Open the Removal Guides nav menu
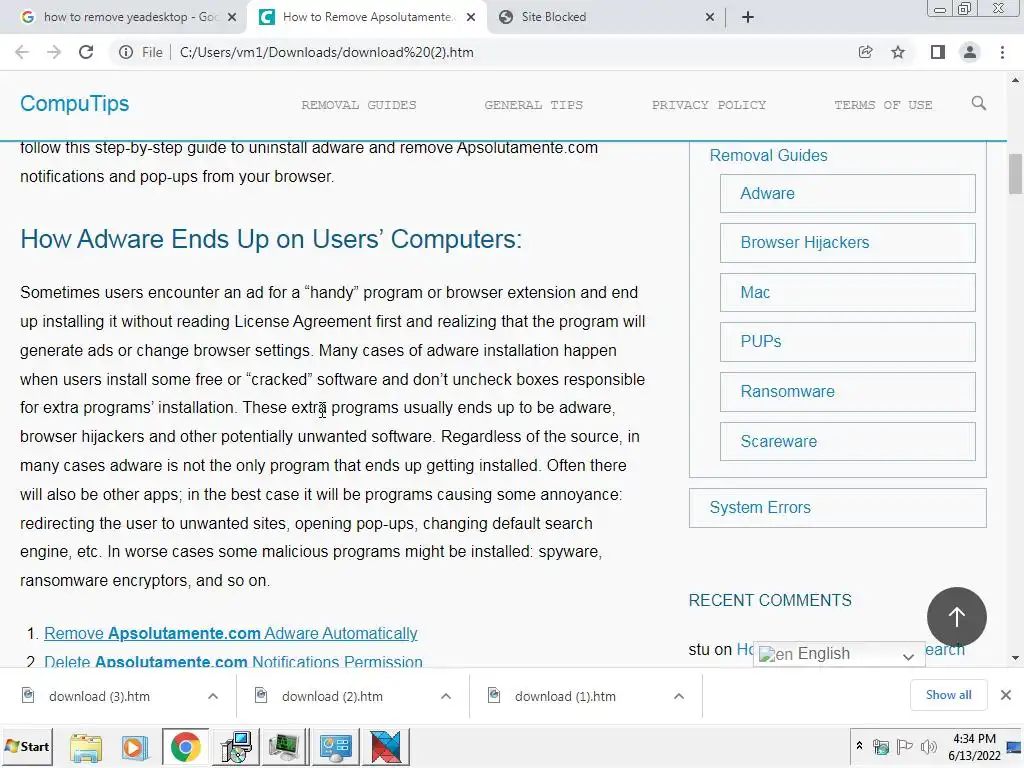This screenshot has height=768, width=1024. (x=359, y=104)
